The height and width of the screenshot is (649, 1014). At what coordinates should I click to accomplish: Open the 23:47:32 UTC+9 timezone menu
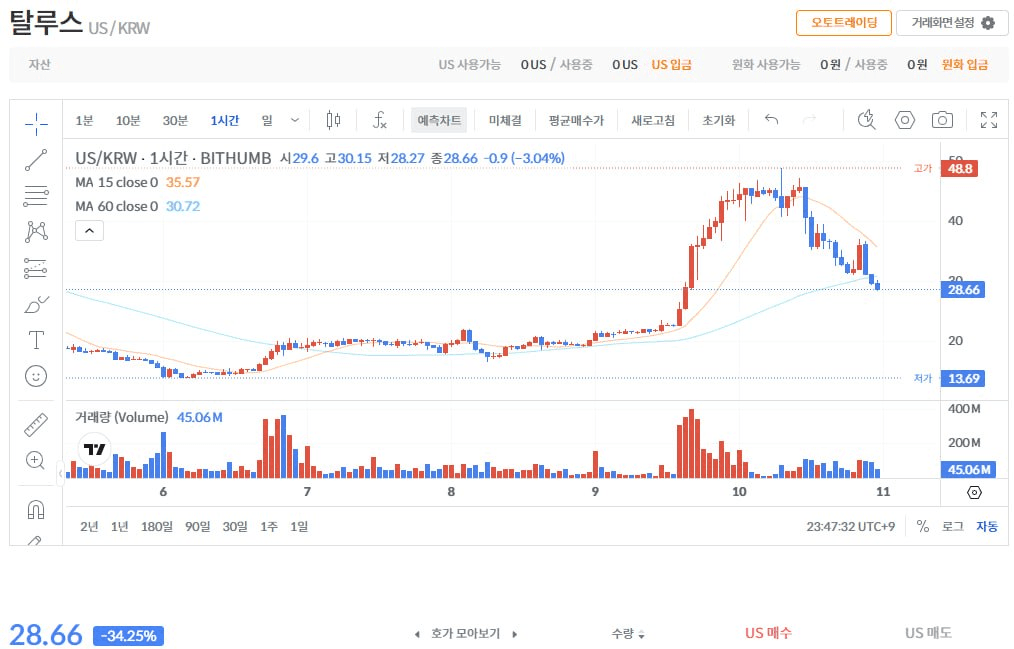pyautogui.click(x=850, y=526)
